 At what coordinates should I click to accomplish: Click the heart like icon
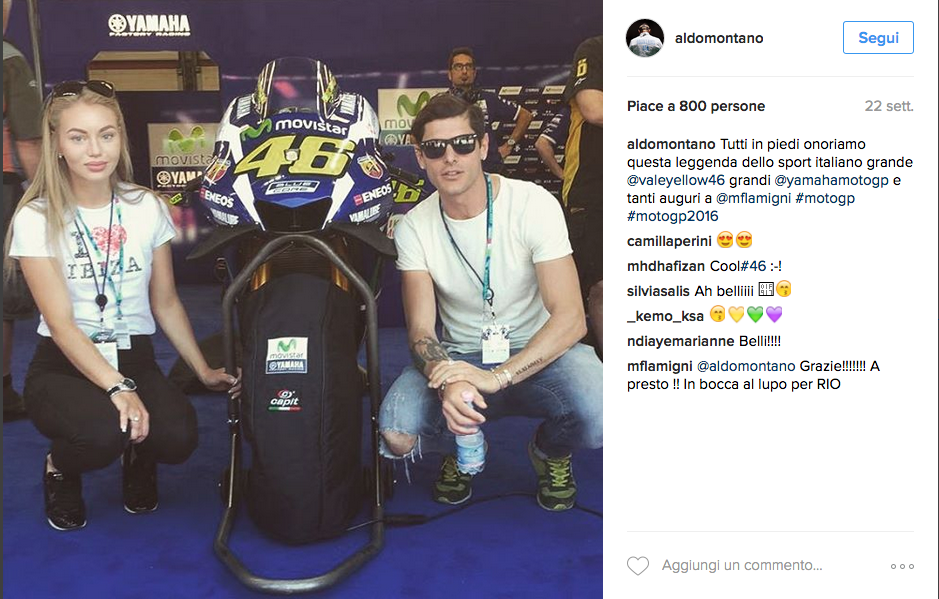pyautogui.click(x=638, y=565)
